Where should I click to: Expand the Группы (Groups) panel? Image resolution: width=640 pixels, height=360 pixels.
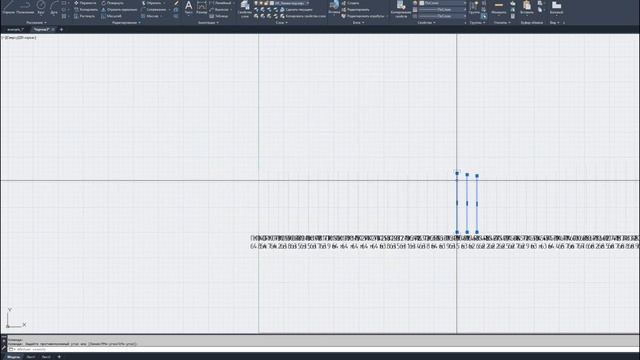[477, 22]
